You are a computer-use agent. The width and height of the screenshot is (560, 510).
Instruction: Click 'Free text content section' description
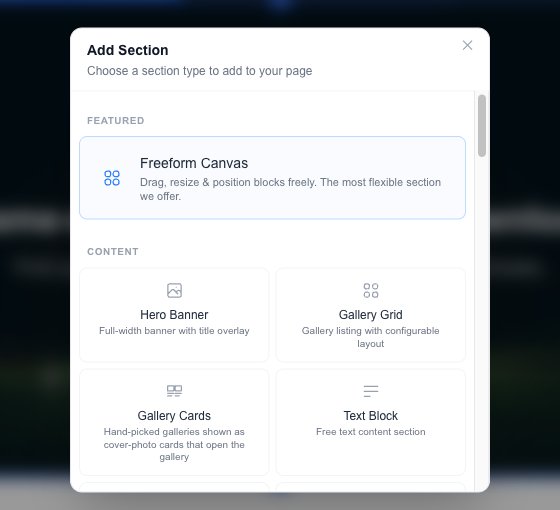pyautogui.click(x=370, y=432)
